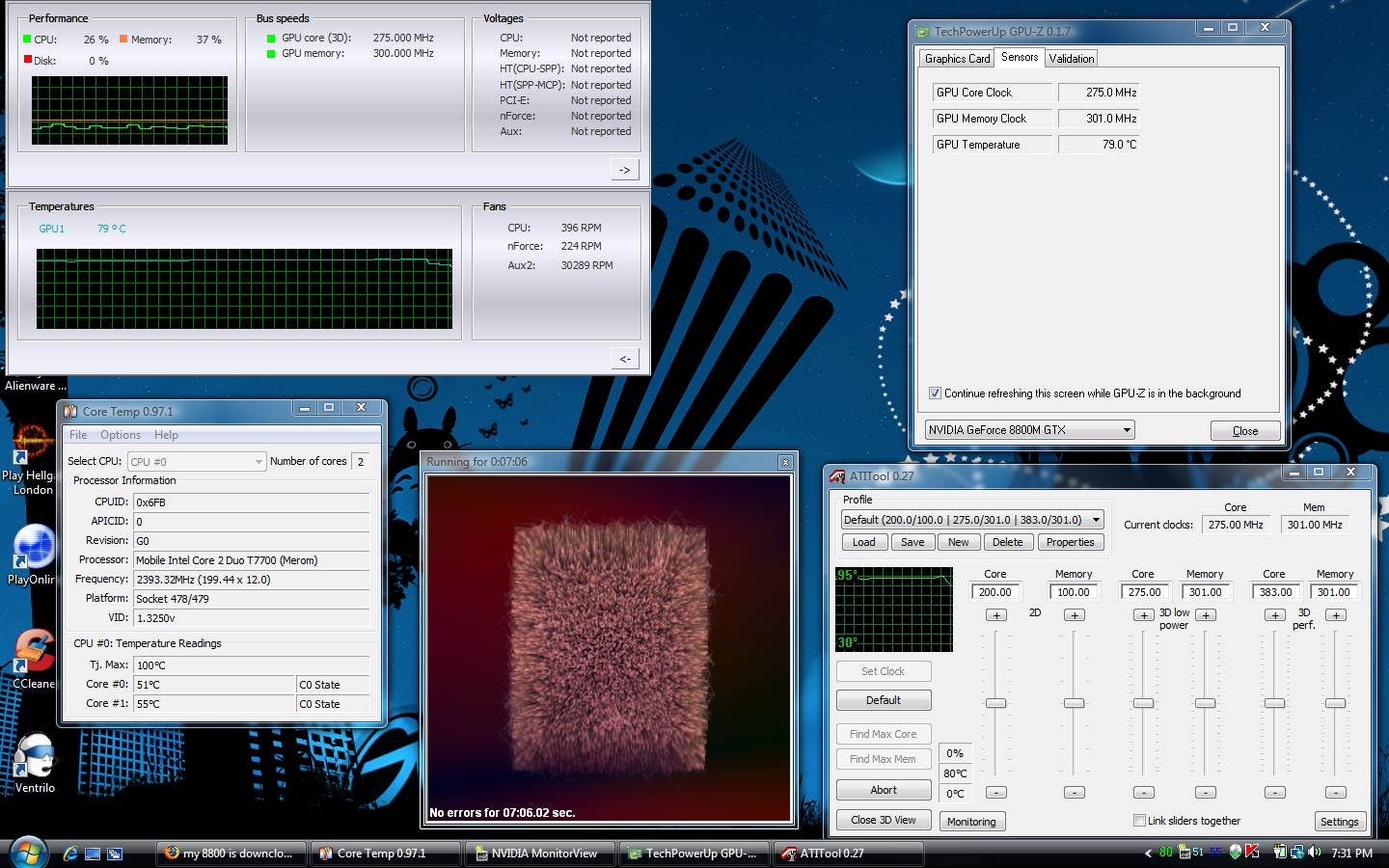Click the minus button below 2D Memory slider
The width and height of the screenshot is (1389, 868).
(1075, 793)
